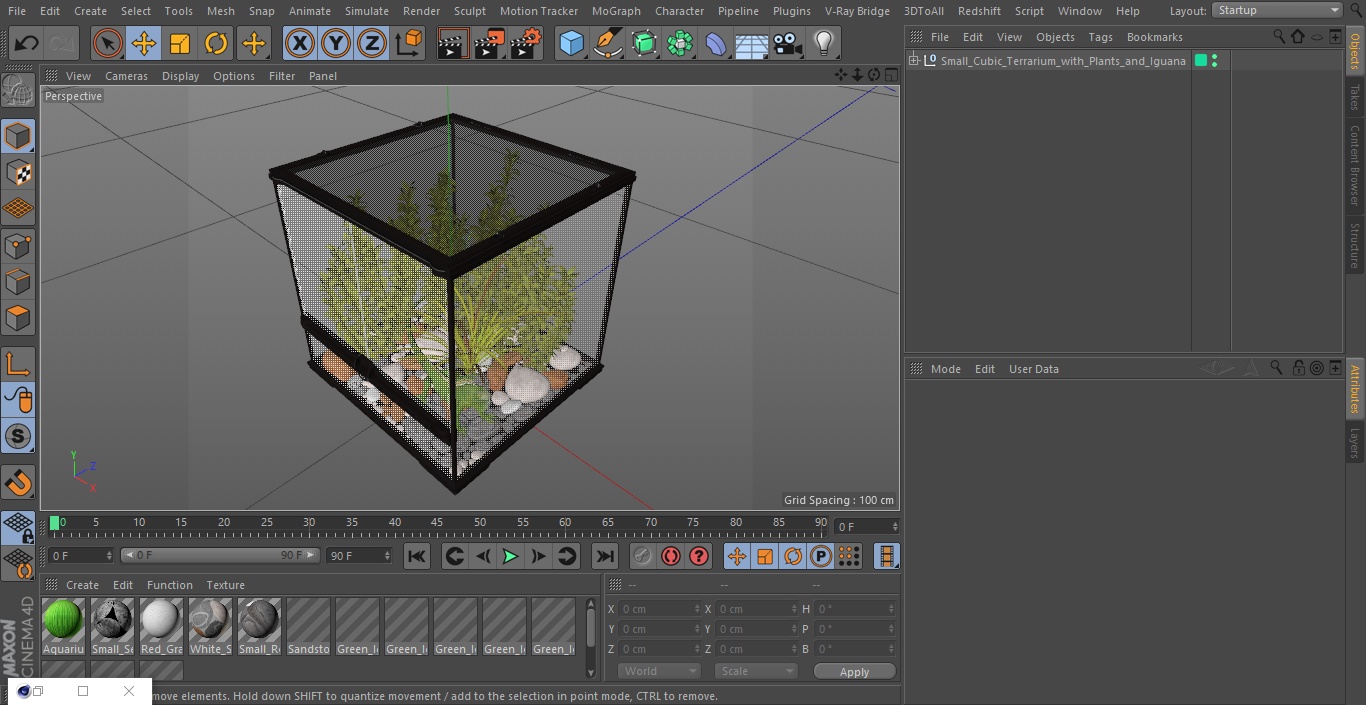Screen dimensions: 1366x705
Task: Switch to the Takes side tab
Action: click(1355, 97)
